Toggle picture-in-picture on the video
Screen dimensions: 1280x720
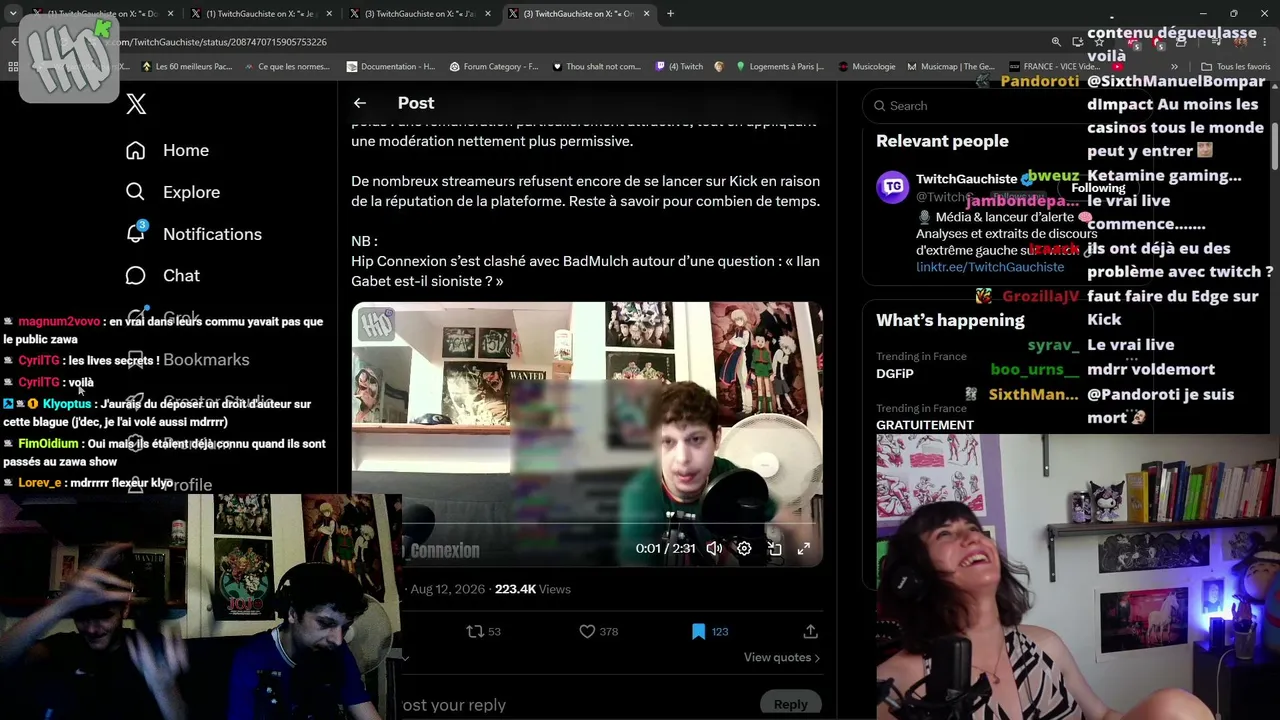774,548
